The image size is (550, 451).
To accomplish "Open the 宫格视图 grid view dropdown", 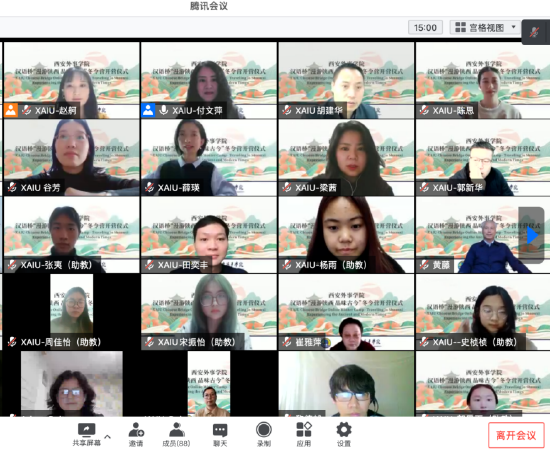I will coord(485,27).
